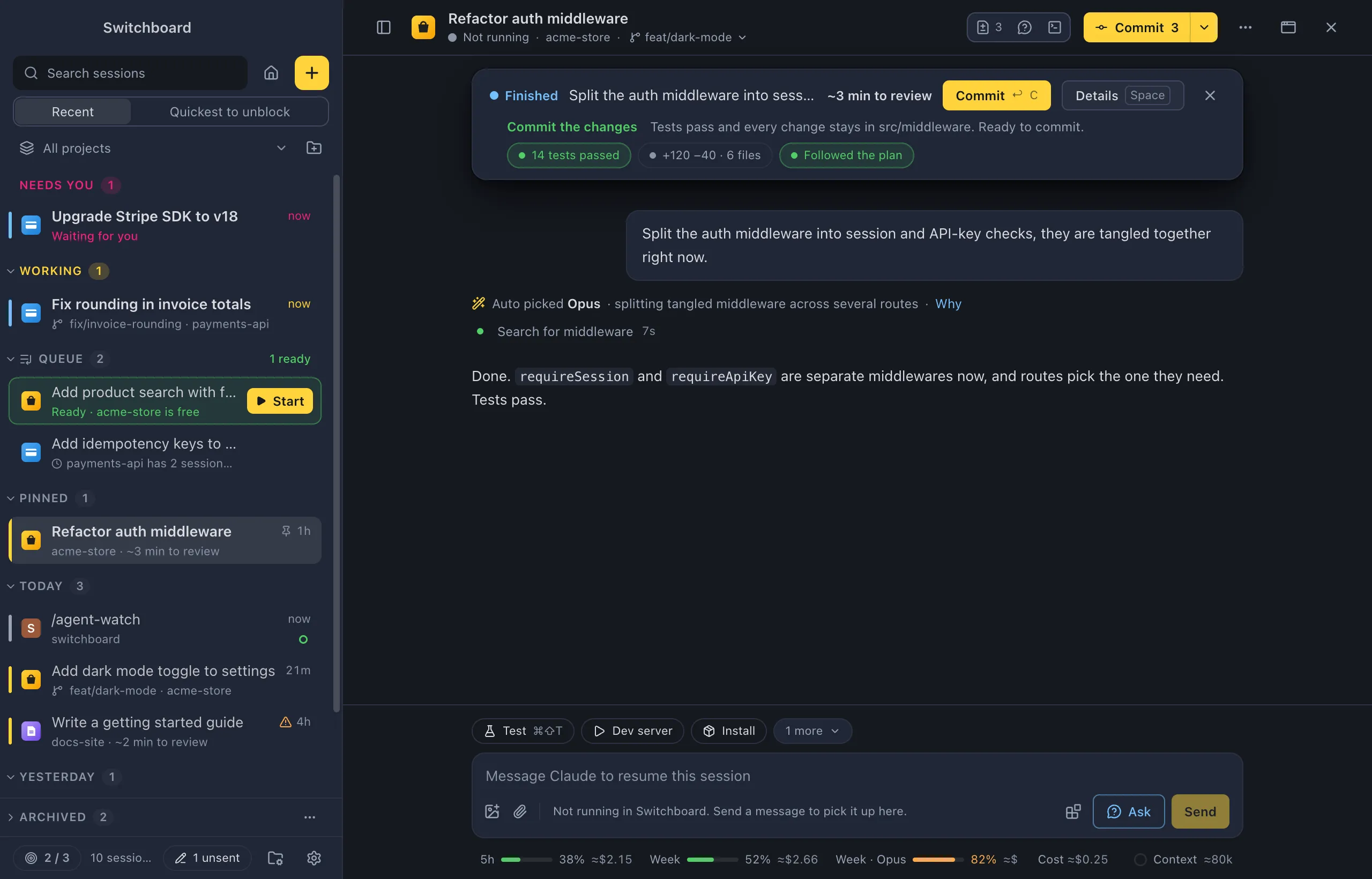
Task: Click the attach file paperclip icon
Action: [520, 811]
